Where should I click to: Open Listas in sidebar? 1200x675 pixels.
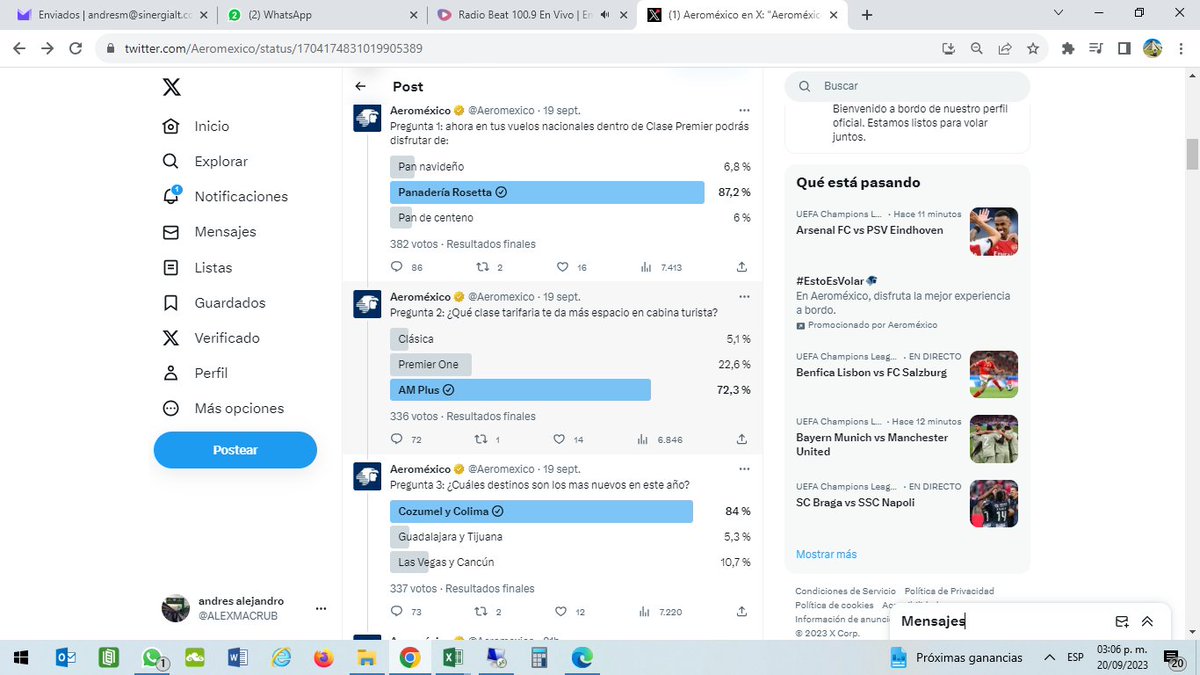click(x=198, y=267)
